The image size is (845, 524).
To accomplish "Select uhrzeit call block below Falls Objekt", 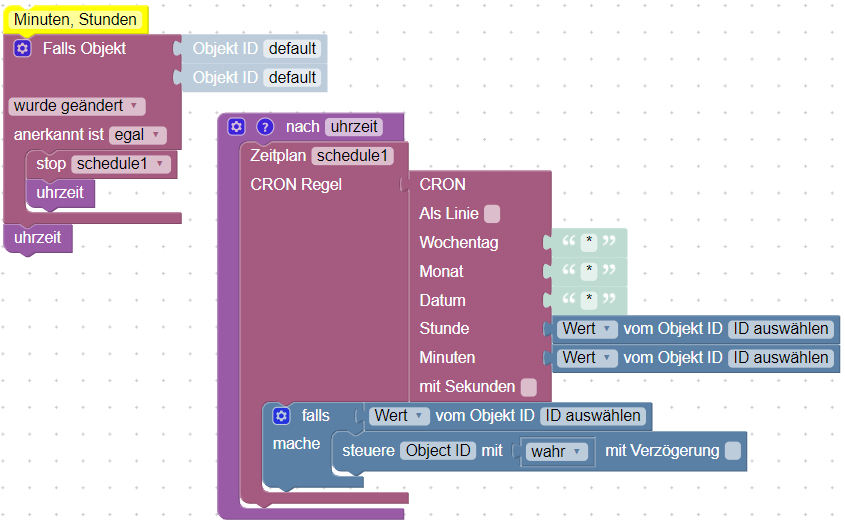I will pos(38,238).
